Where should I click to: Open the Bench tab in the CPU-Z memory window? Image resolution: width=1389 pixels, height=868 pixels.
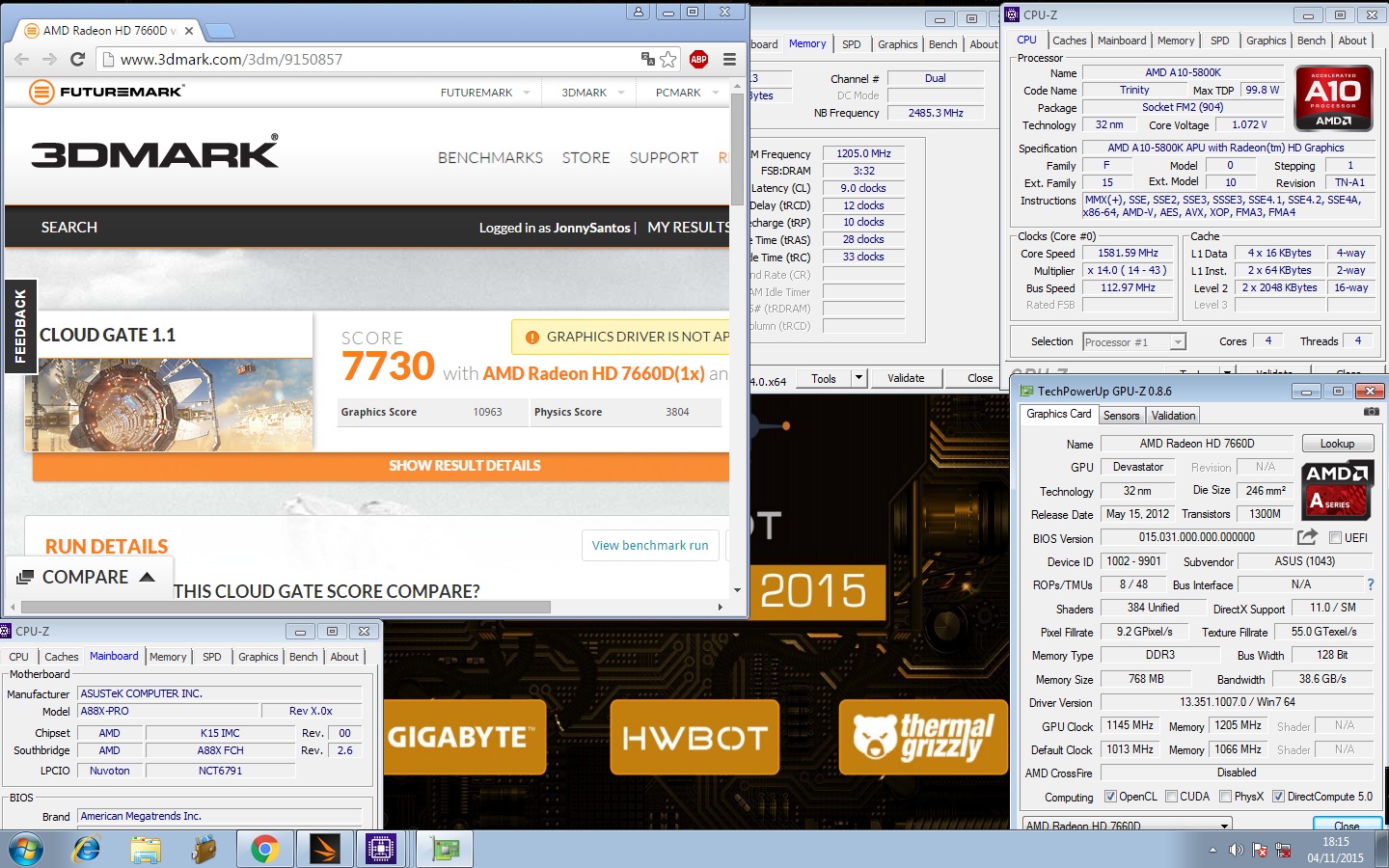(x=942, y=44)
